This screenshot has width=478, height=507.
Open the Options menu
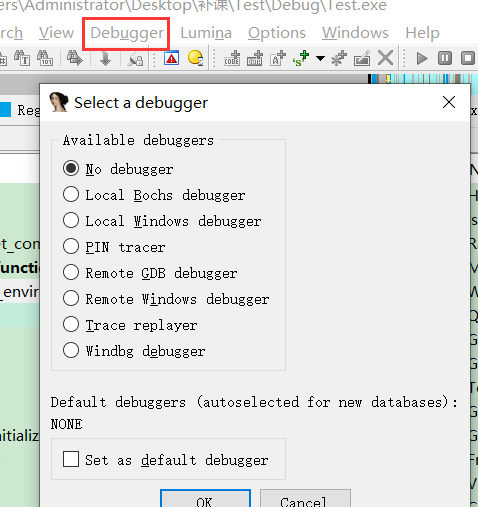277,33
